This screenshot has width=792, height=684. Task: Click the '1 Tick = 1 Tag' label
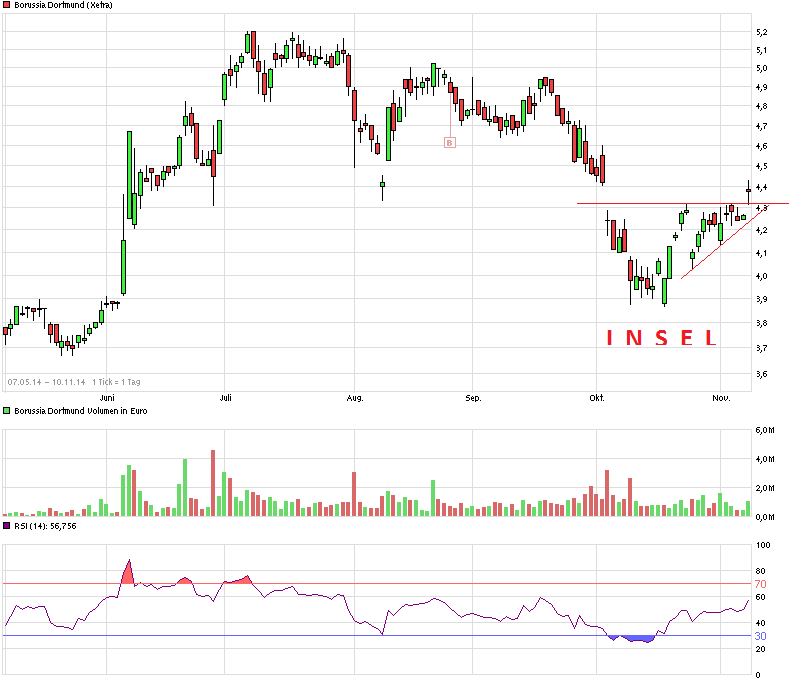point(116,382)
